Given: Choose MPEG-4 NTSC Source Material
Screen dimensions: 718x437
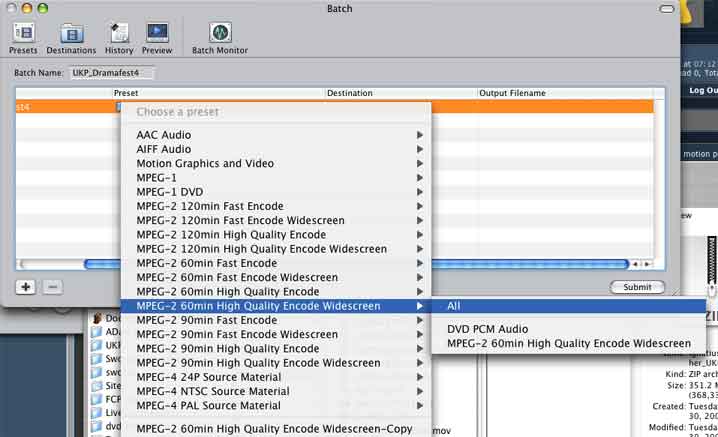Looking at the screenshot, I should pos(276,391).
